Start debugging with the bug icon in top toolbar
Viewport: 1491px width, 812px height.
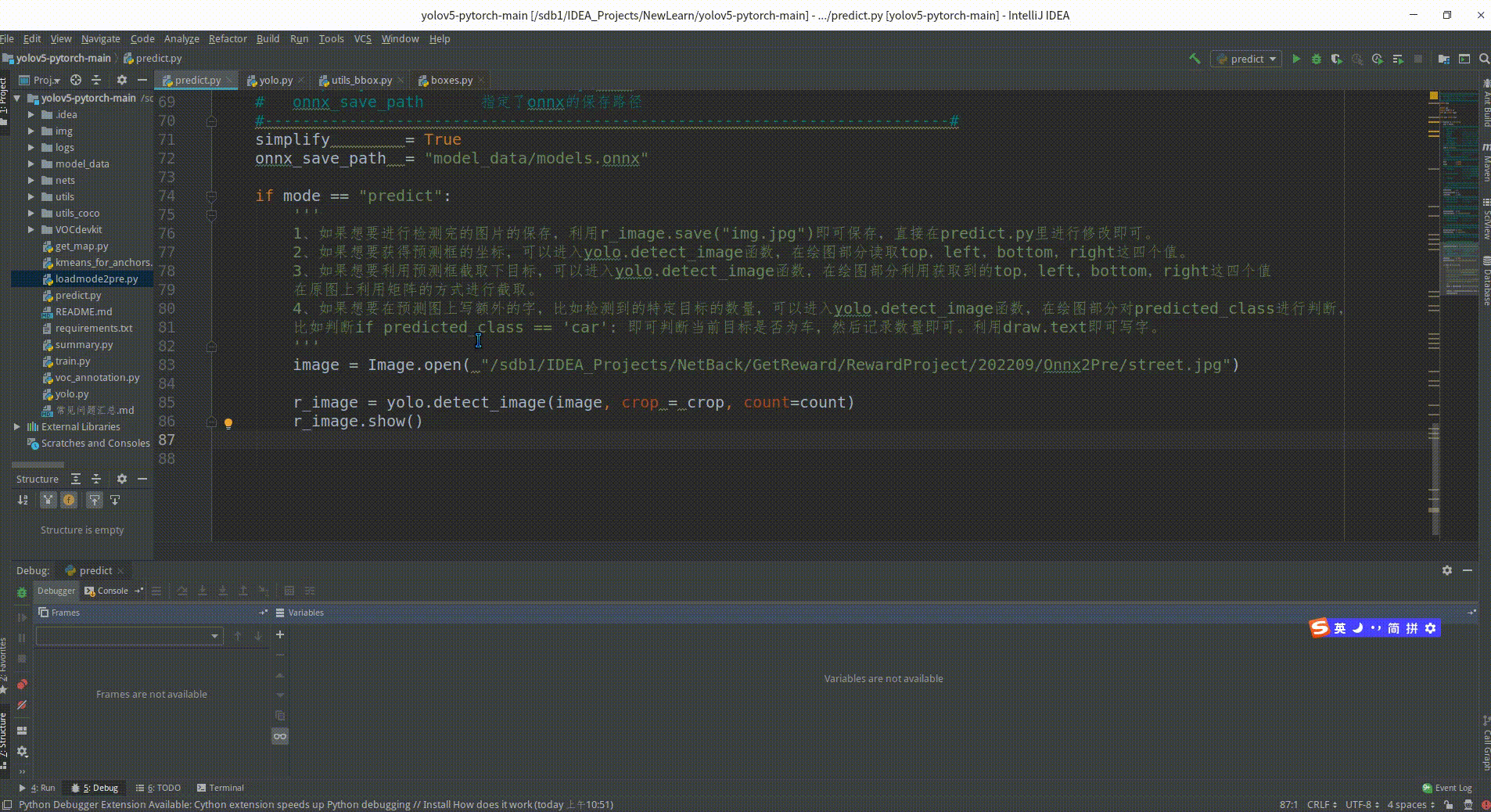click(1317, 59)
